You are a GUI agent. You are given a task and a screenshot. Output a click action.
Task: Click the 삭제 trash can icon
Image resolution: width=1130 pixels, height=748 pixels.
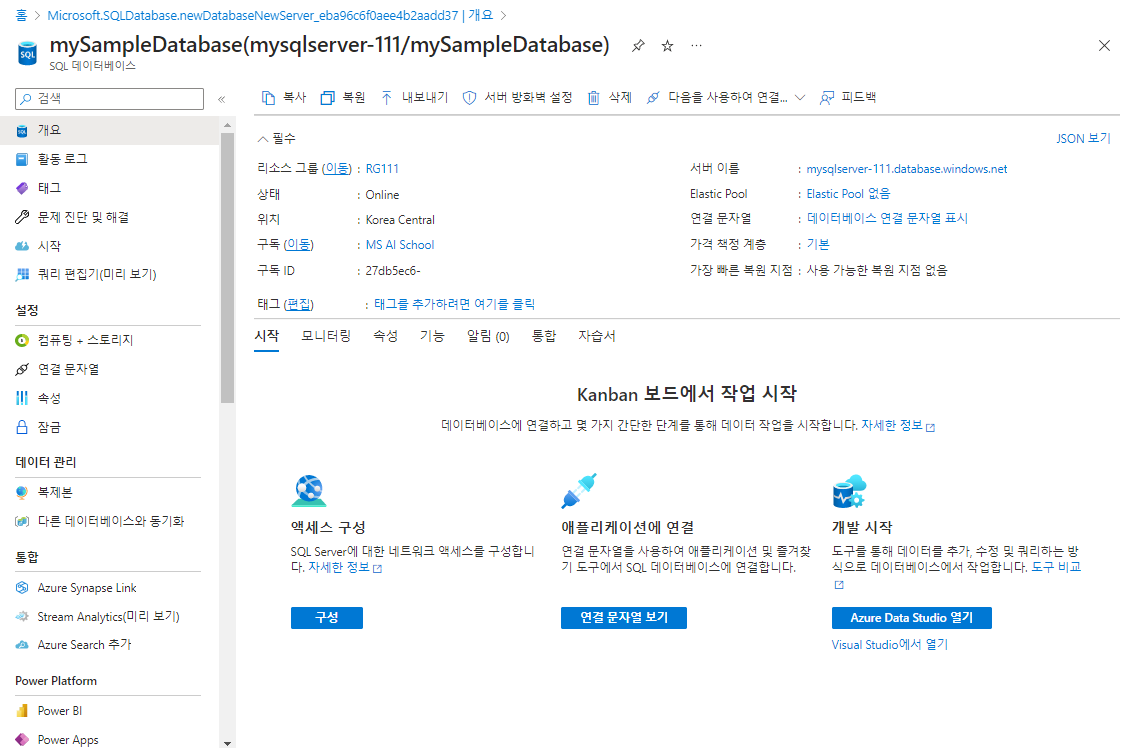coord(593,98)
